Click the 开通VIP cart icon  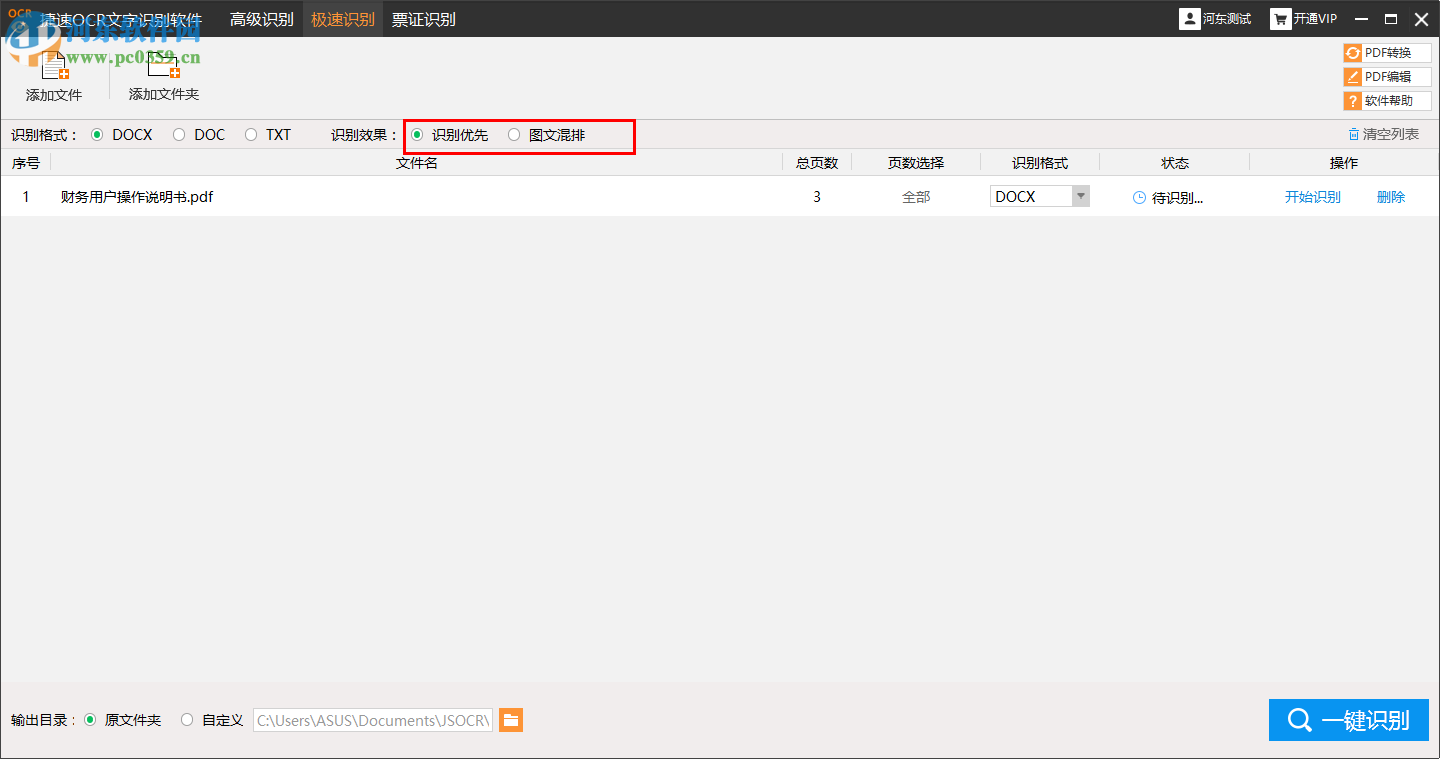pos(1281,18)
